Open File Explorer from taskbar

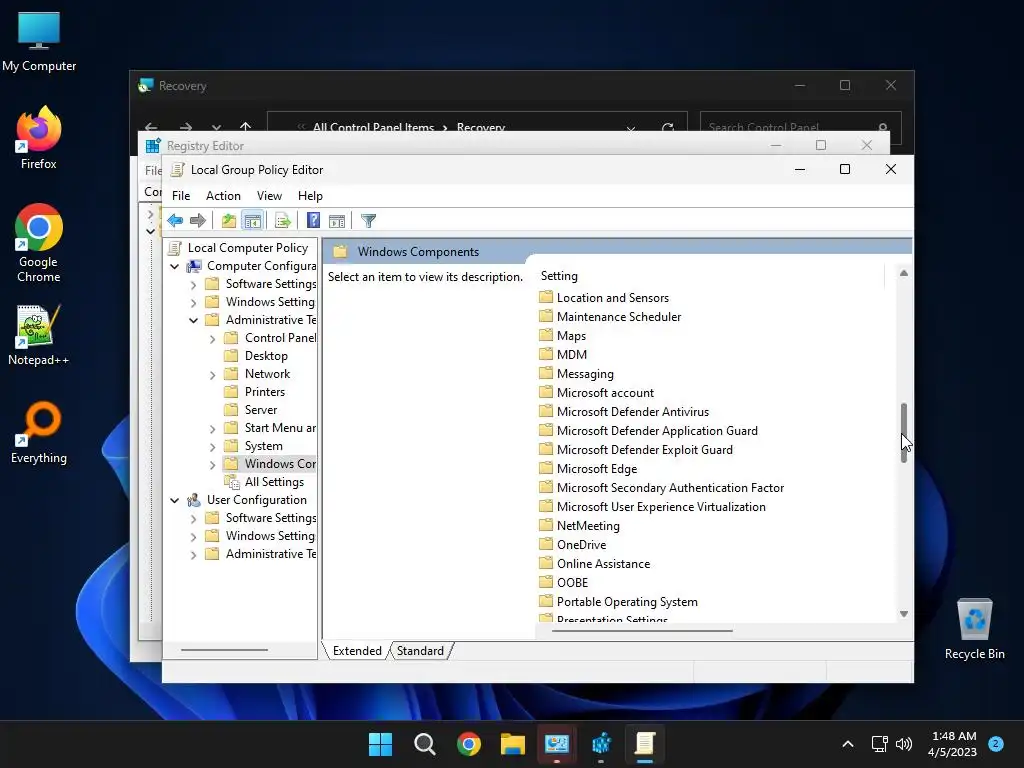513,744
